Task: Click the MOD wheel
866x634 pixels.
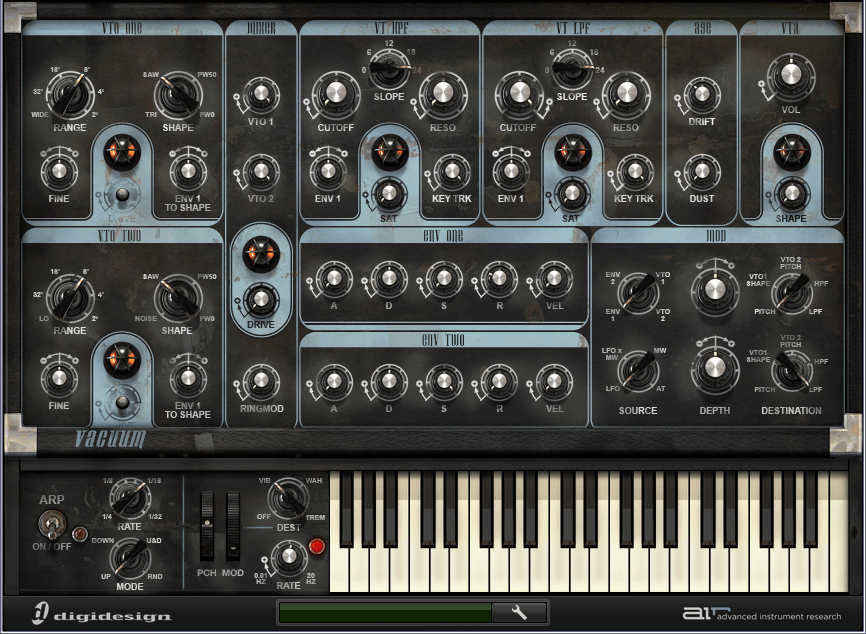Action: (233, 527)
